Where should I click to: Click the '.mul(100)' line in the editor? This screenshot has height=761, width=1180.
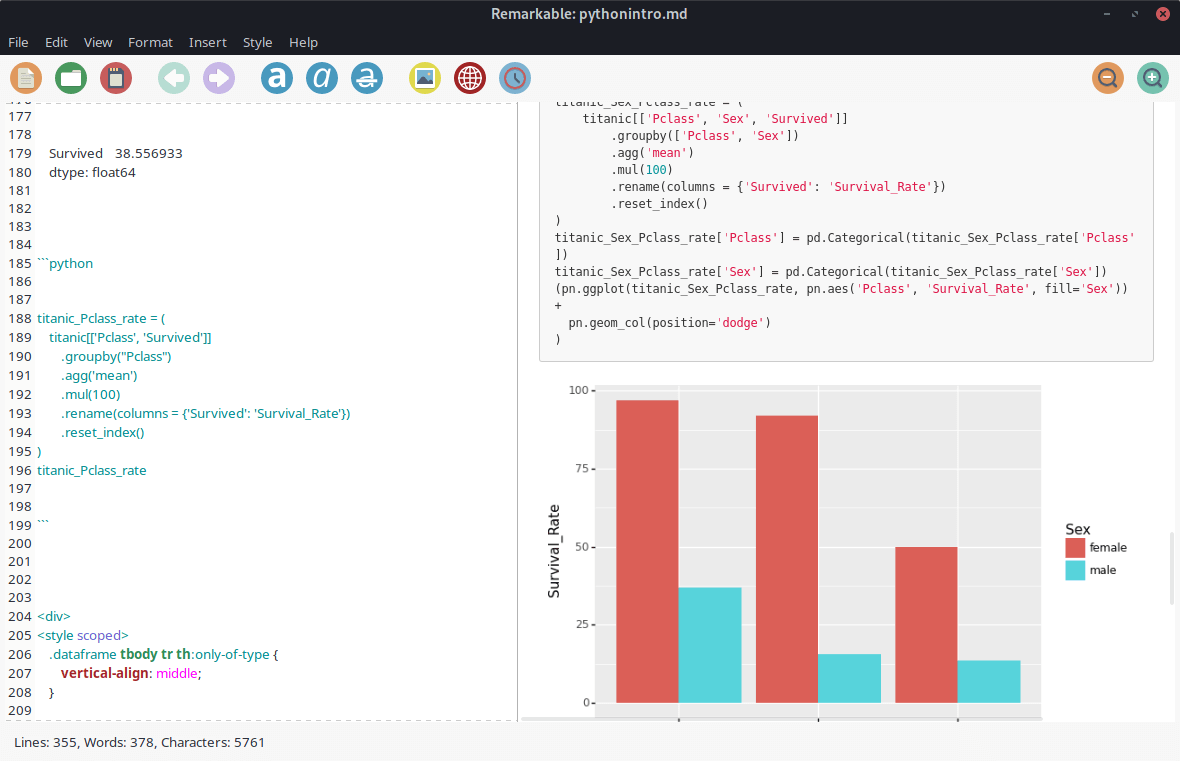coord(90,394)
